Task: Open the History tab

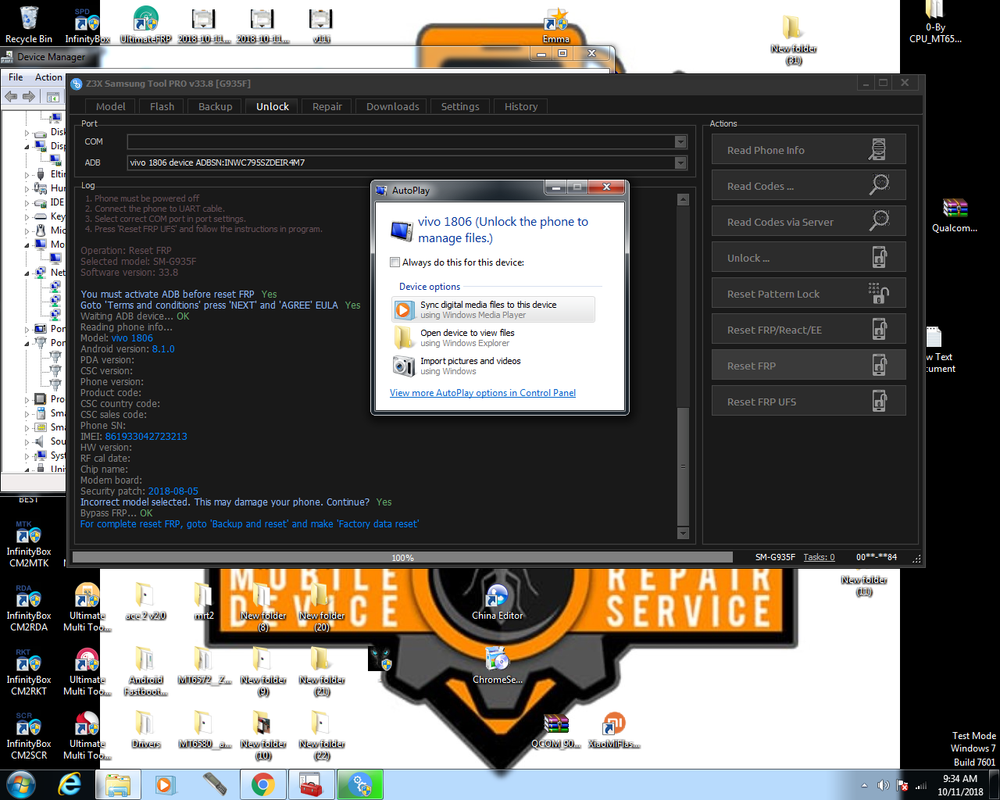Action: tap(521, 107)
